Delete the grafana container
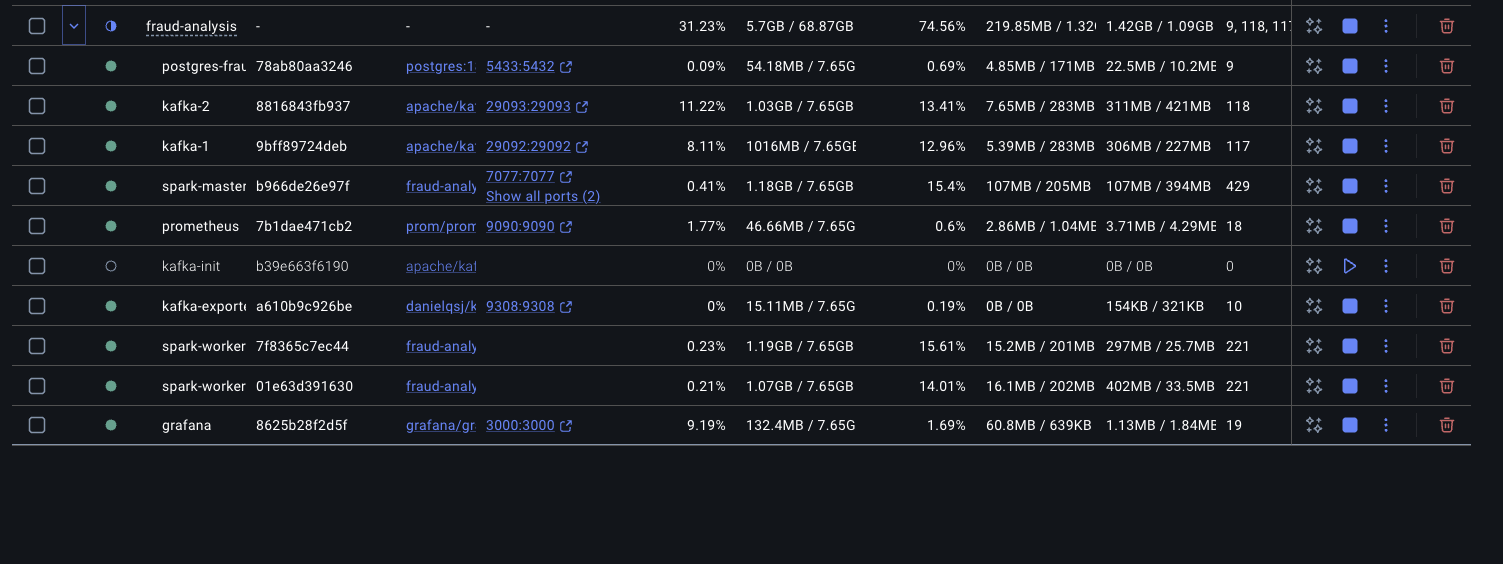 1446,426
